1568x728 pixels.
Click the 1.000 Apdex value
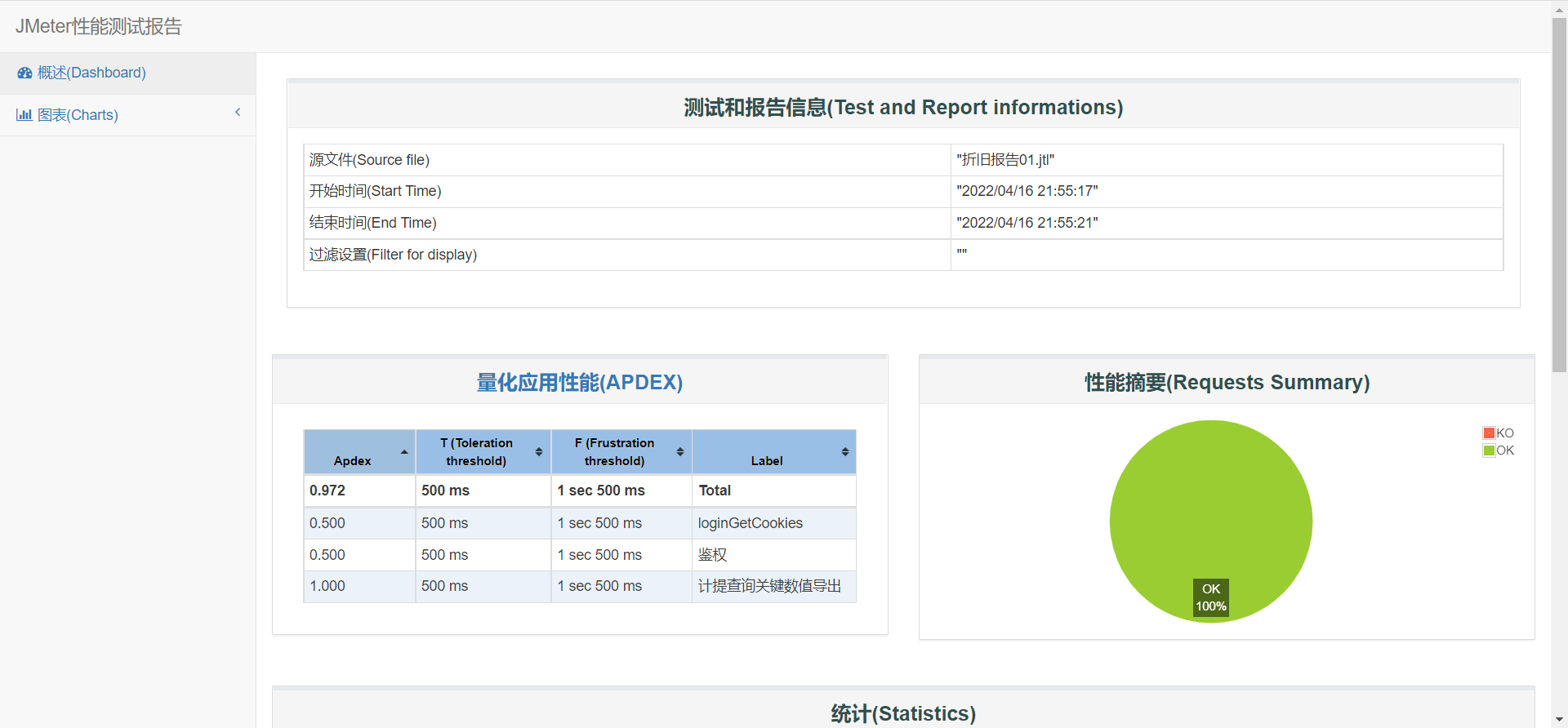327,586
